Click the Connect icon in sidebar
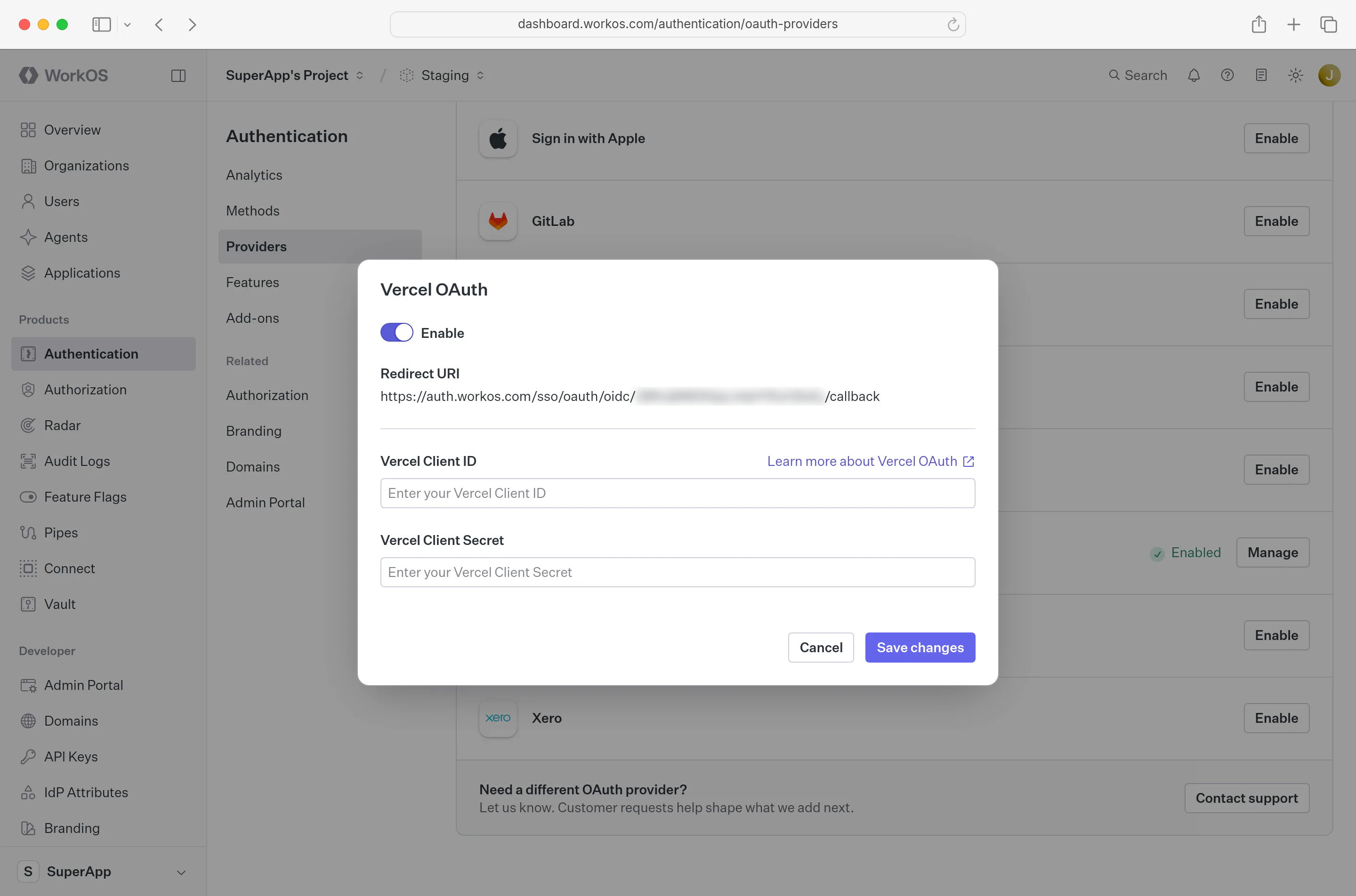This screenshot has height=896, width=1356. point(28,568)
